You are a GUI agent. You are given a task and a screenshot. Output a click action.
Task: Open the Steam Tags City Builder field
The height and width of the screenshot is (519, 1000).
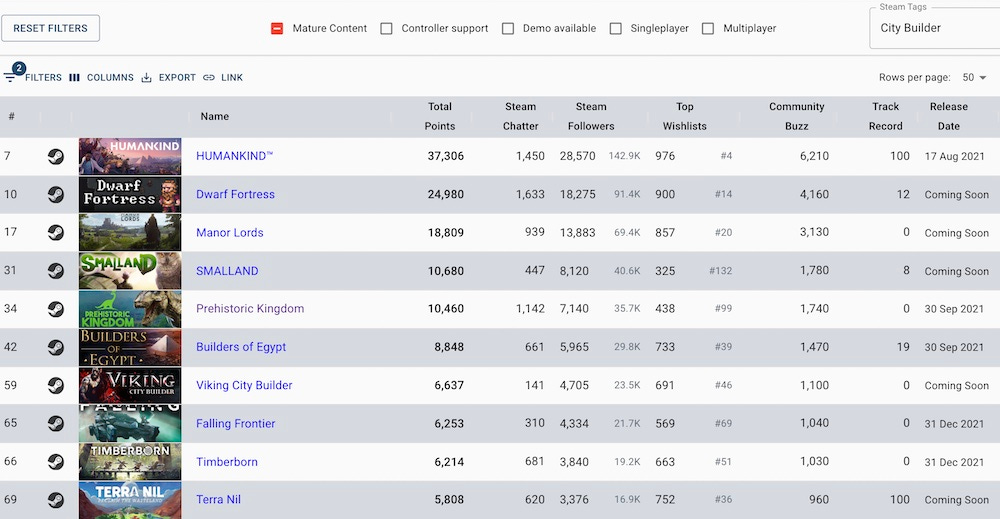click(x=935, y=28)
